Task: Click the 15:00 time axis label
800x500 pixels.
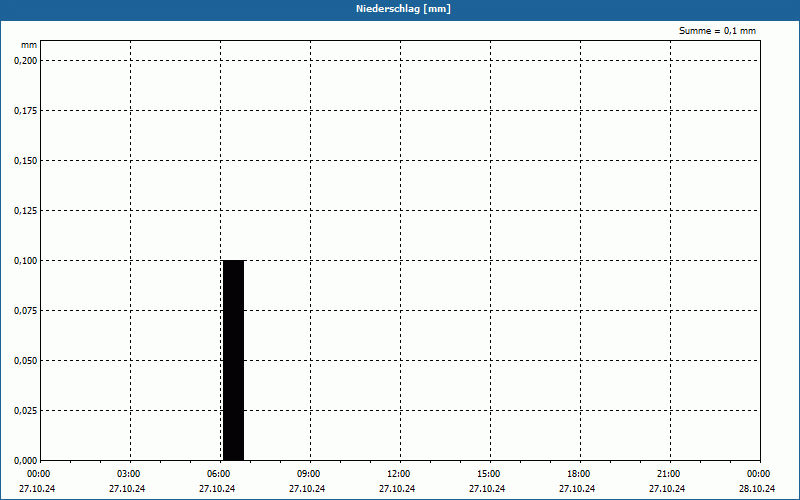Action: (488, 474)
